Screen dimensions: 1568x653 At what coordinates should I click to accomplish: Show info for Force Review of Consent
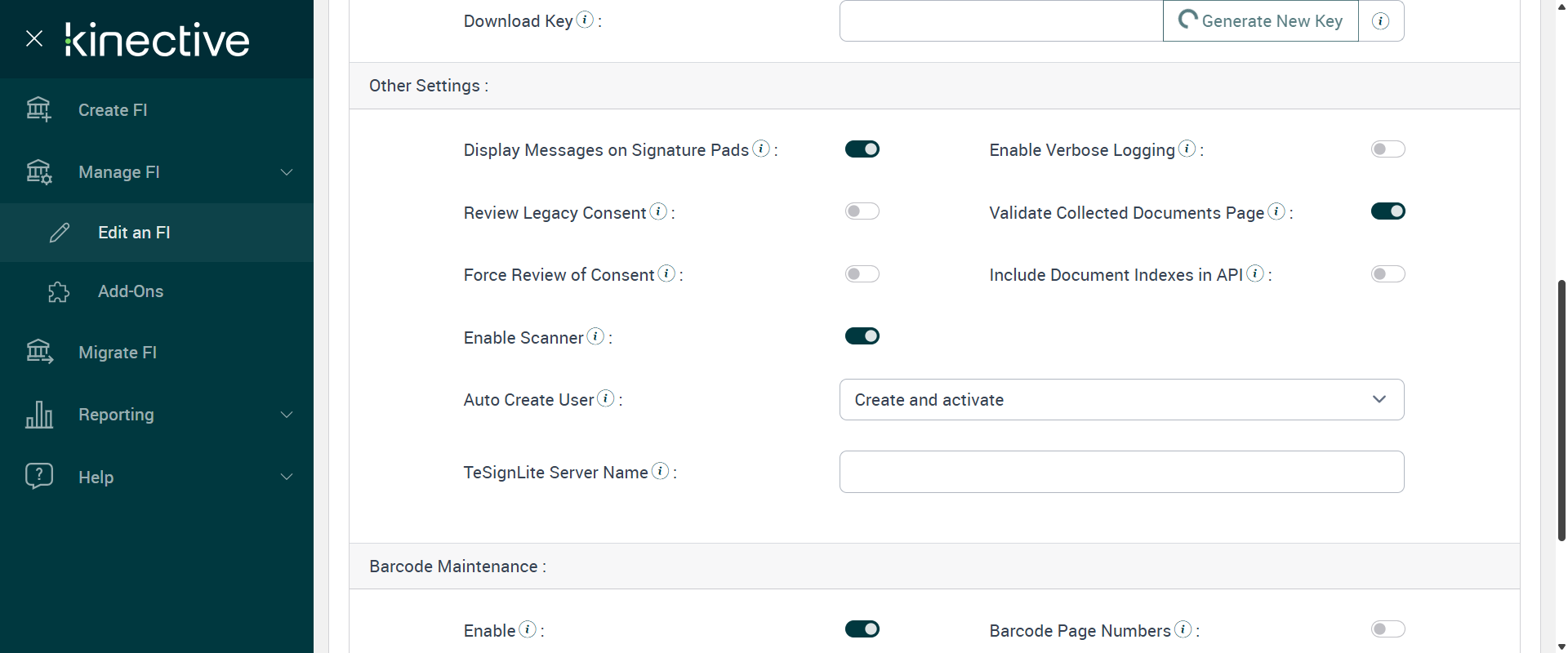[666, 273]
